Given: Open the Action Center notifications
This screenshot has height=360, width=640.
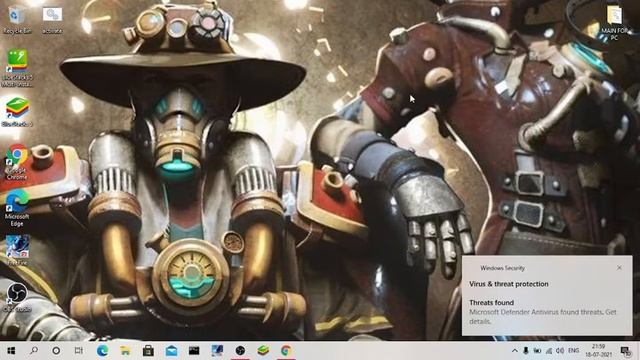Looking at the screenshot, I should point(625,351).
